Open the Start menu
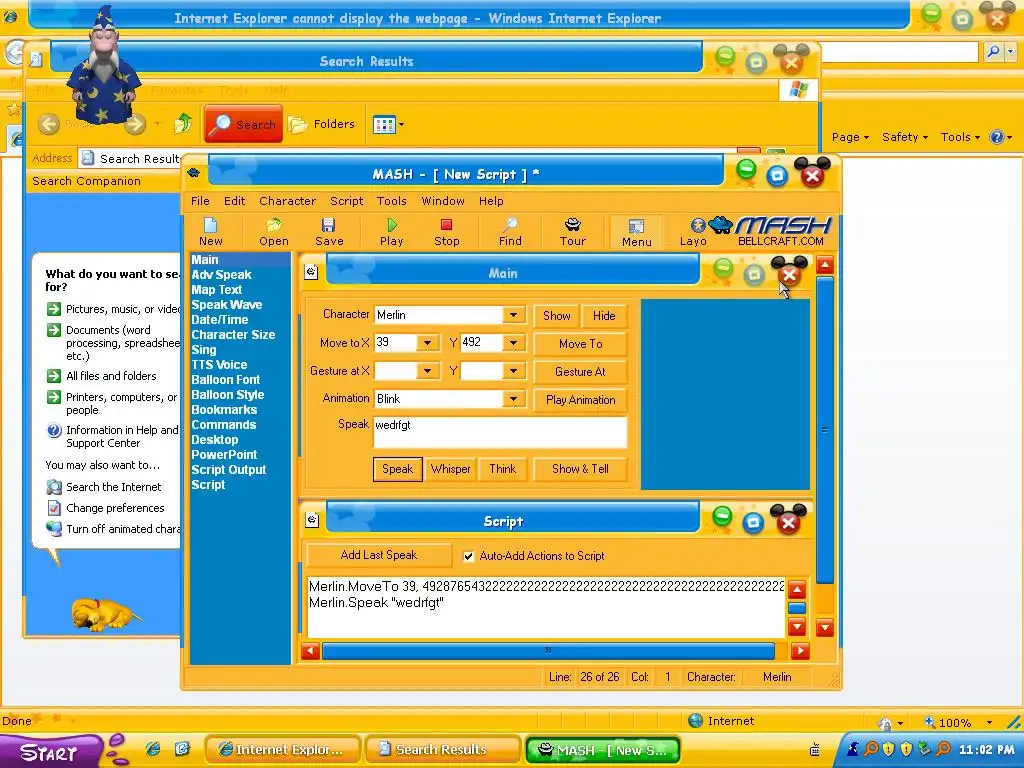This screenshot has width=1024, height=768. pyautogui.click(x=50, y=752)
